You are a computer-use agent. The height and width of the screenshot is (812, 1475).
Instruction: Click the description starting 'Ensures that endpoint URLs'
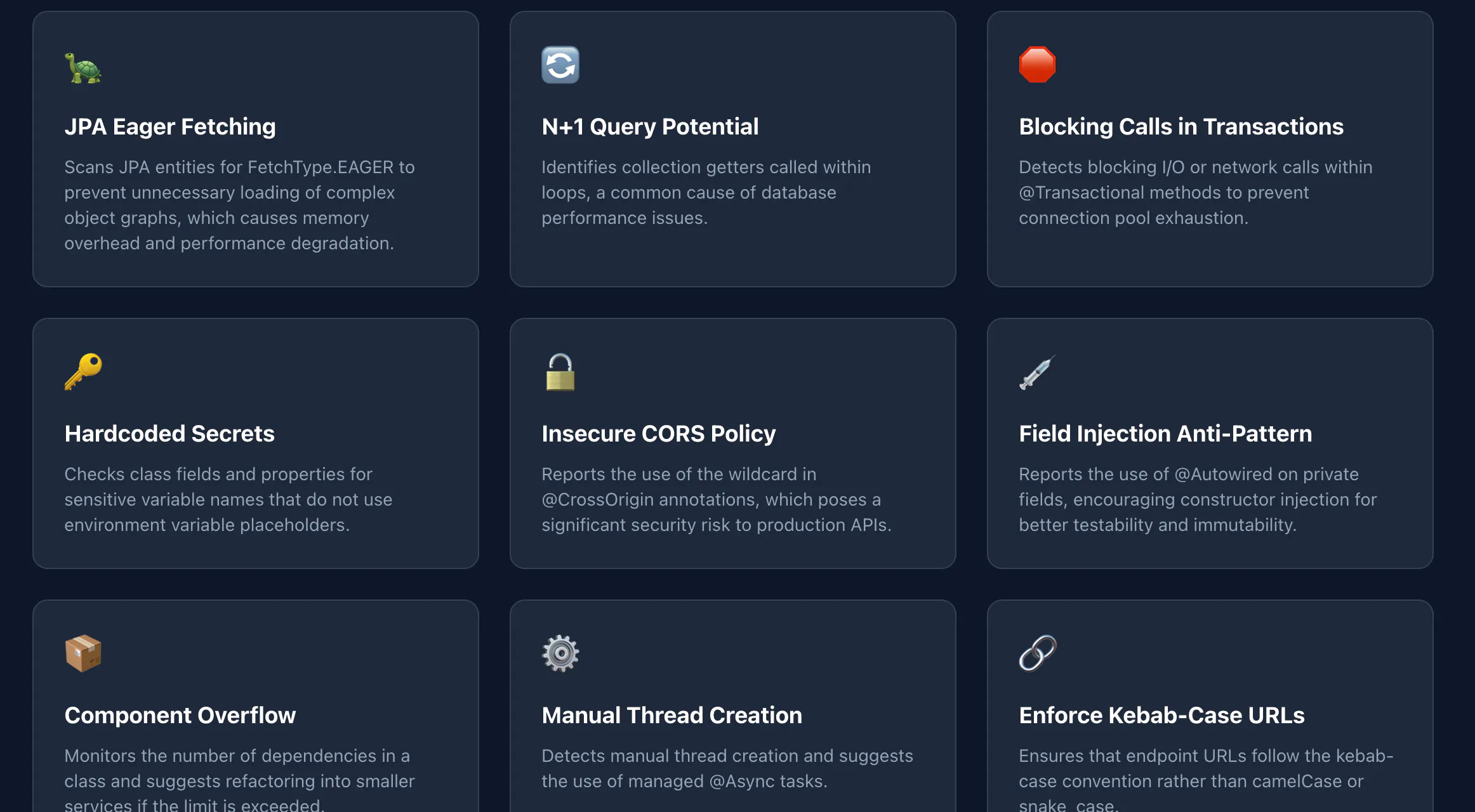[1206, 780]
